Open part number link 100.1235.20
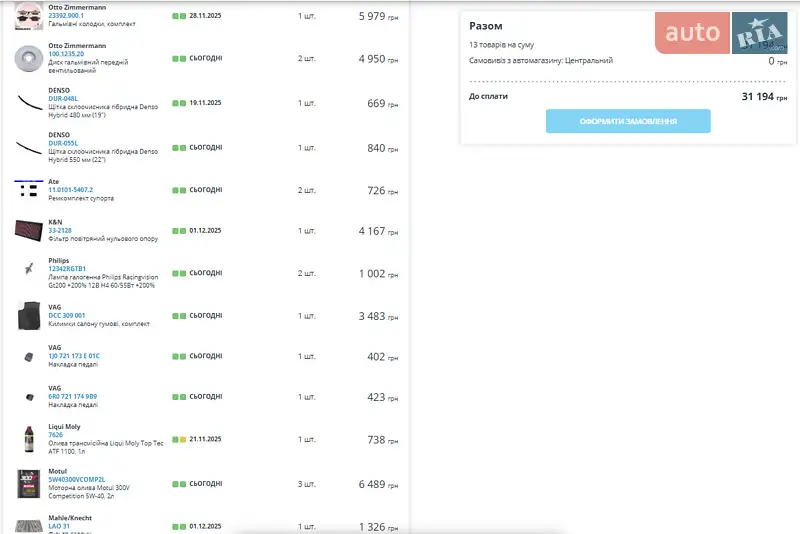 click(x=67, y=54)
